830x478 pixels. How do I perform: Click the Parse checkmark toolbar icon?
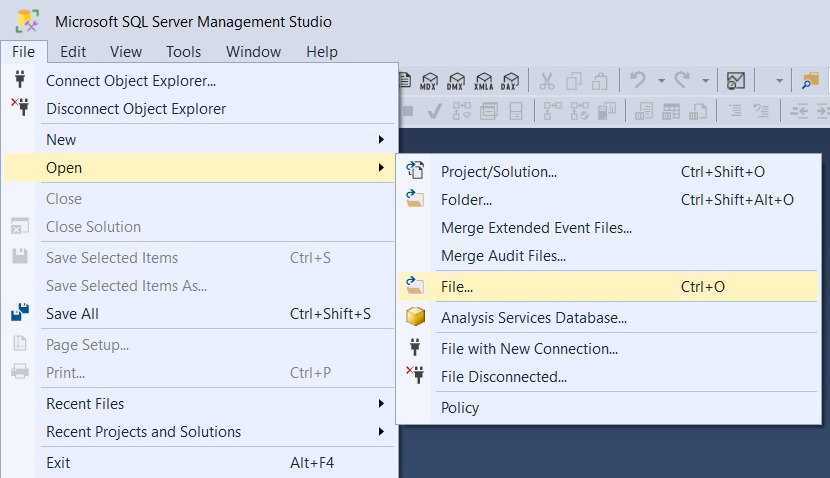(435, 111)
